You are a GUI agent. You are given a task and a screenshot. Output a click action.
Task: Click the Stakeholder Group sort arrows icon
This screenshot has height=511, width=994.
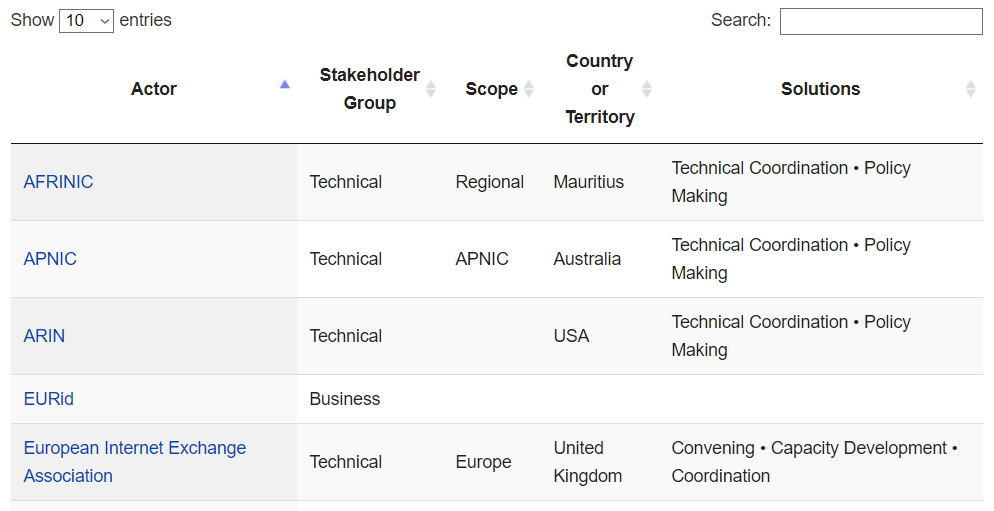tap(431, 89)
